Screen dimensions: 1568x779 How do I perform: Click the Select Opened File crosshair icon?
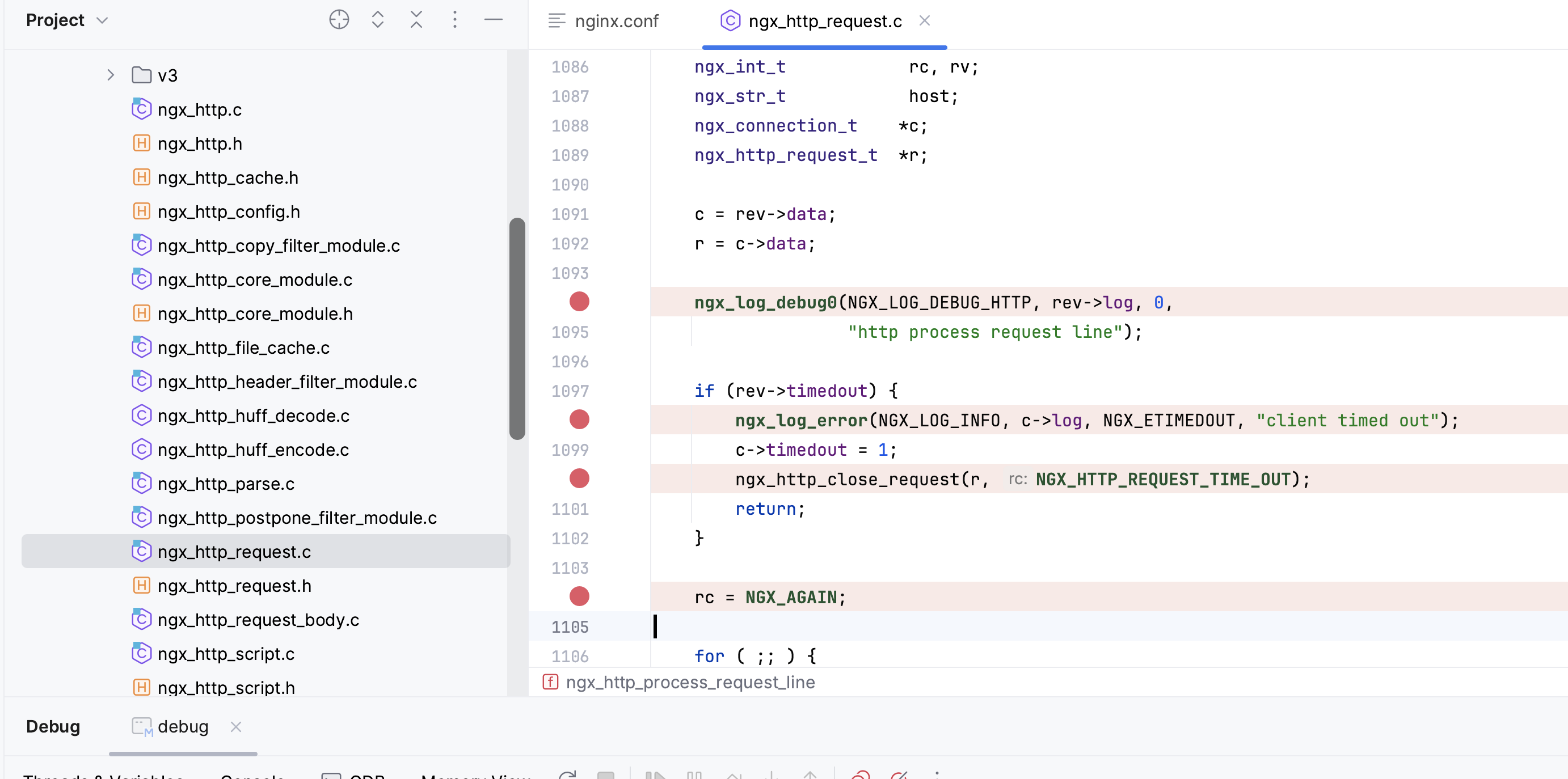tap(339, 20)
